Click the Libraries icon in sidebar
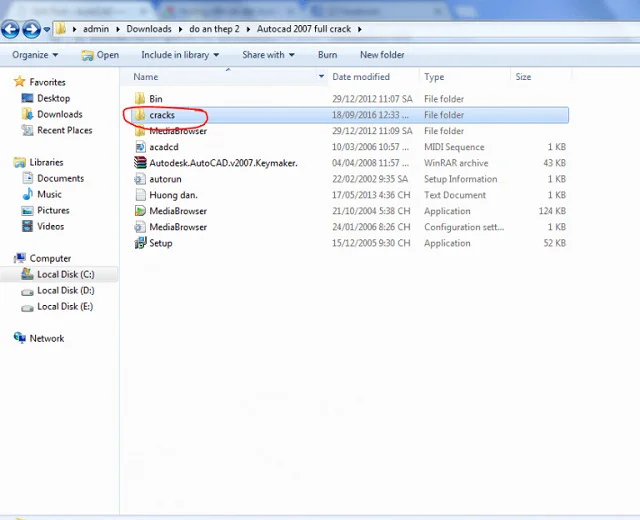 [x=19, y=162]
